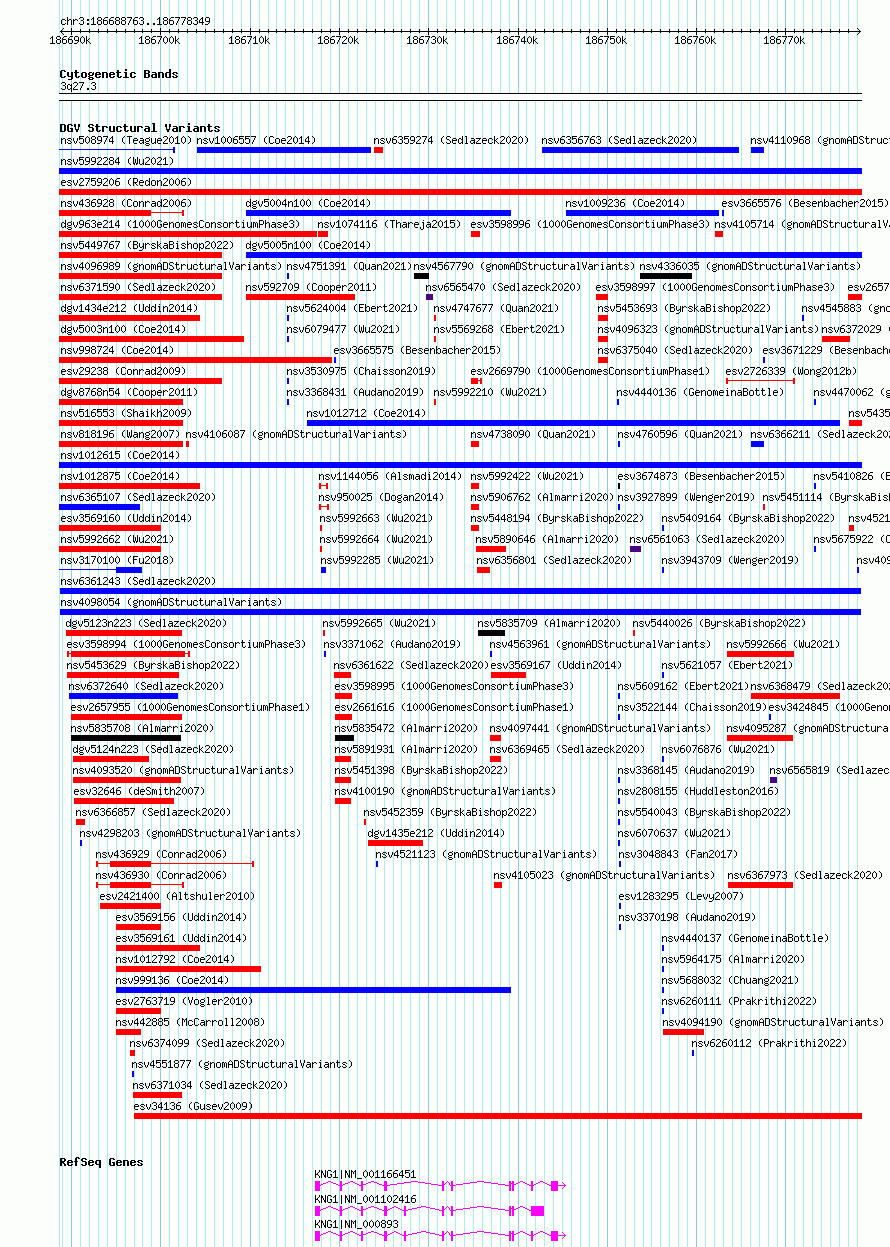
Task: Open the esv2421400 (Altshuler2010) variant
Action: click(177, 896)
